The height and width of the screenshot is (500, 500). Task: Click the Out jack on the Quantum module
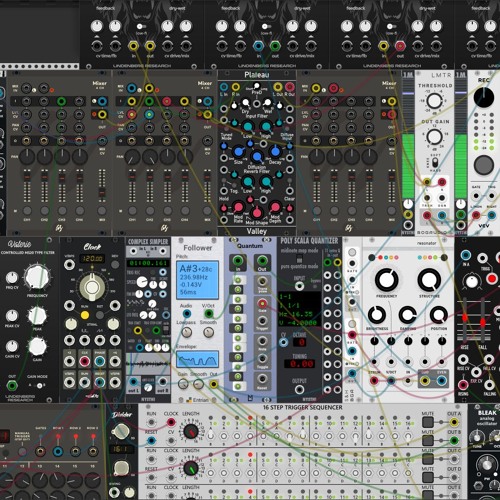pos(262,260)
